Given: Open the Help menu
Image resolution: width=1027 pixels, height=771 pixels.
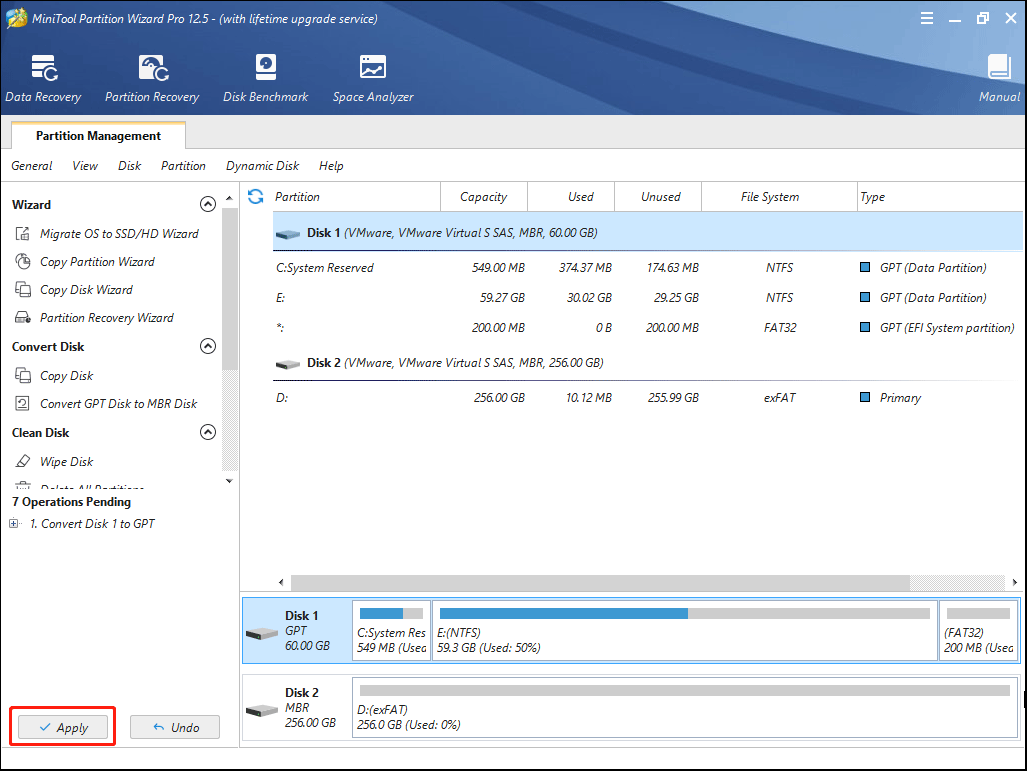Looking at the screenshot, I should coord(331,166).
